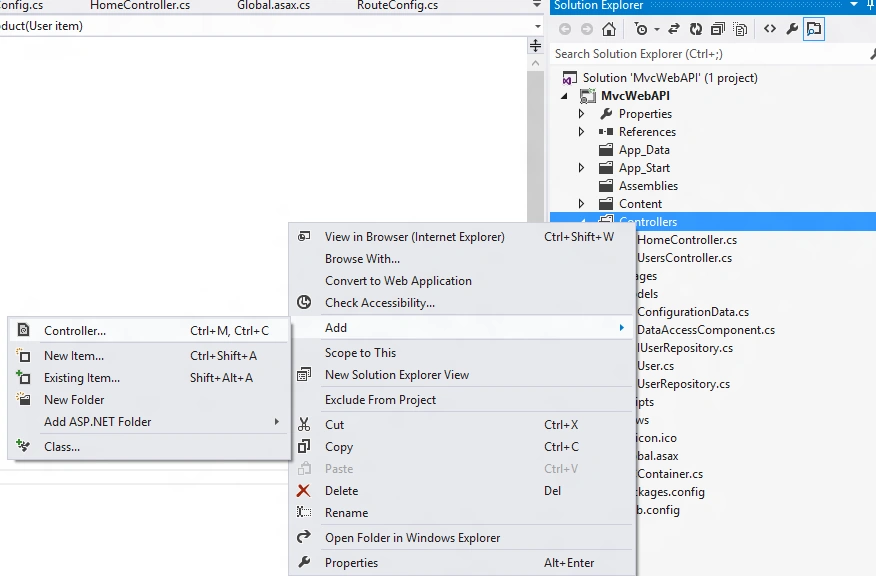Select the App_Data folder
876x576 pixels.
644,150
